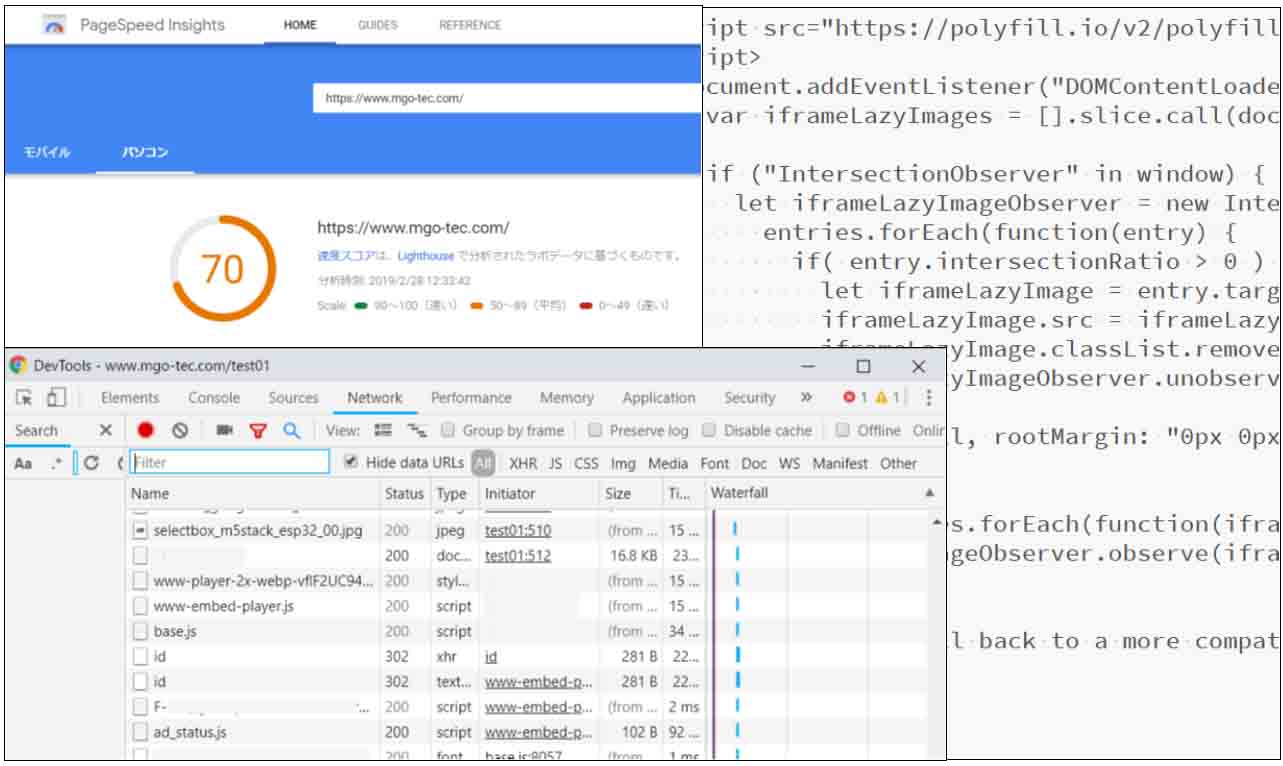Sort requests by the Name column header
This screenshot has width=1283, height=766.
(254, 494)
